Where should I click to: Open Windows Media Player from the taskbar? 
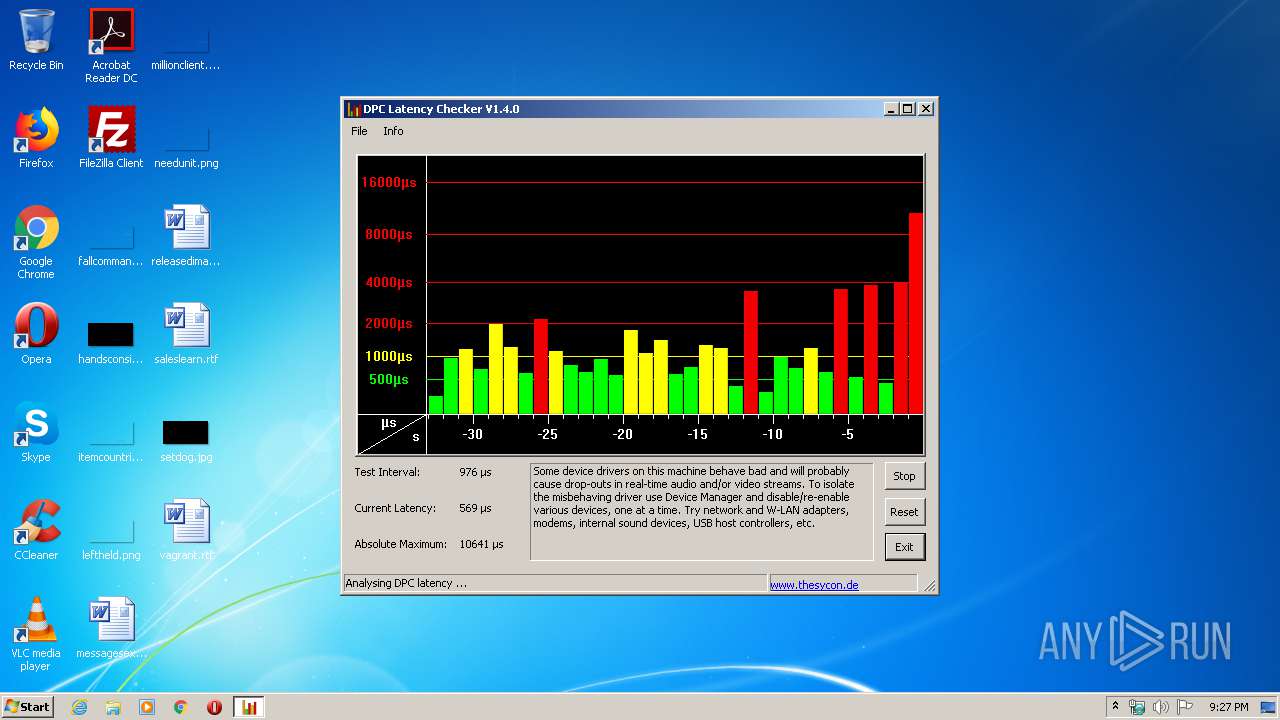147,707
